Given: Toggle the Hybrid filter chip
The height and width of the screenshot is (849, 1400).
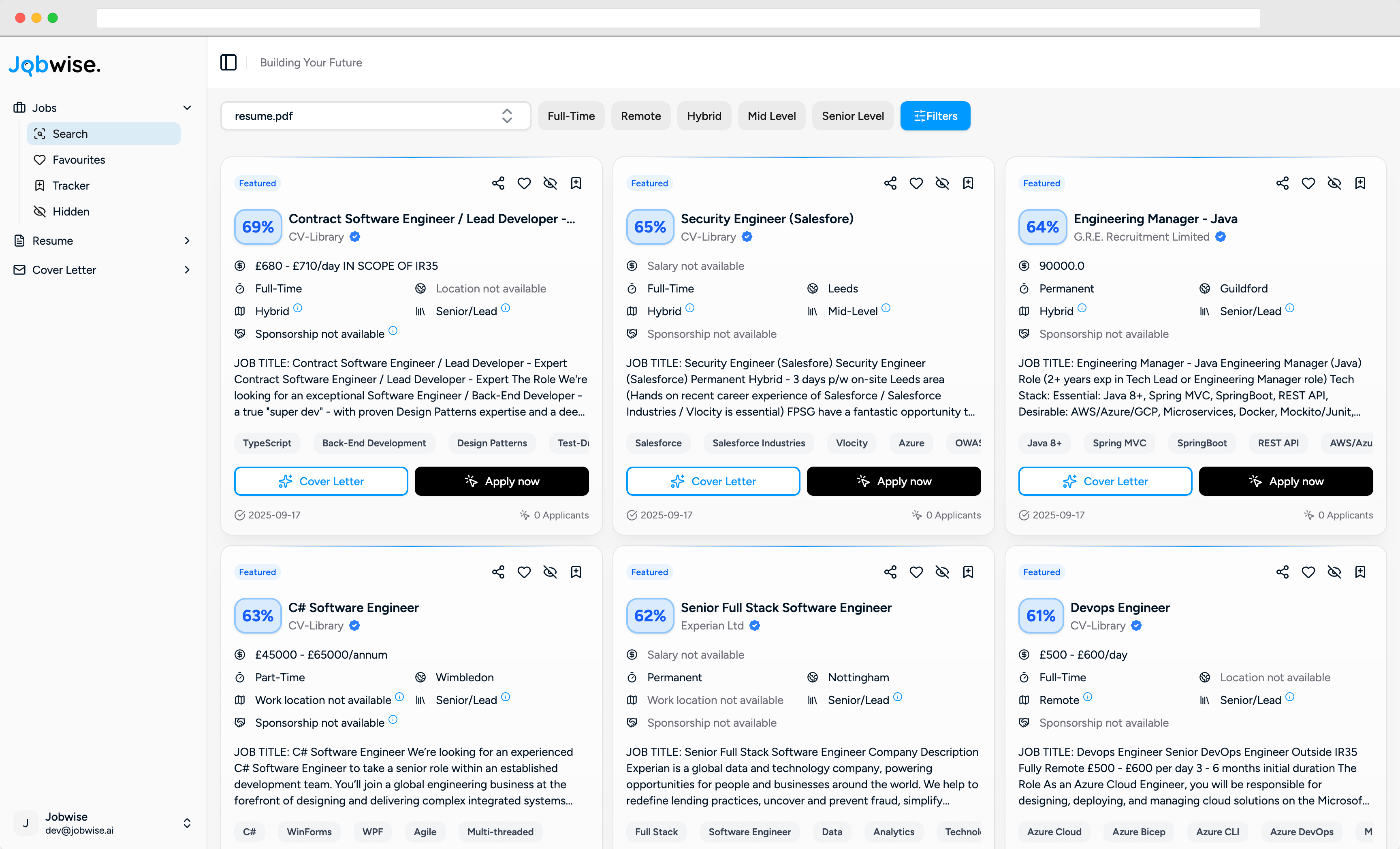Looking at the screenshot, I should (x=704, y=116).
